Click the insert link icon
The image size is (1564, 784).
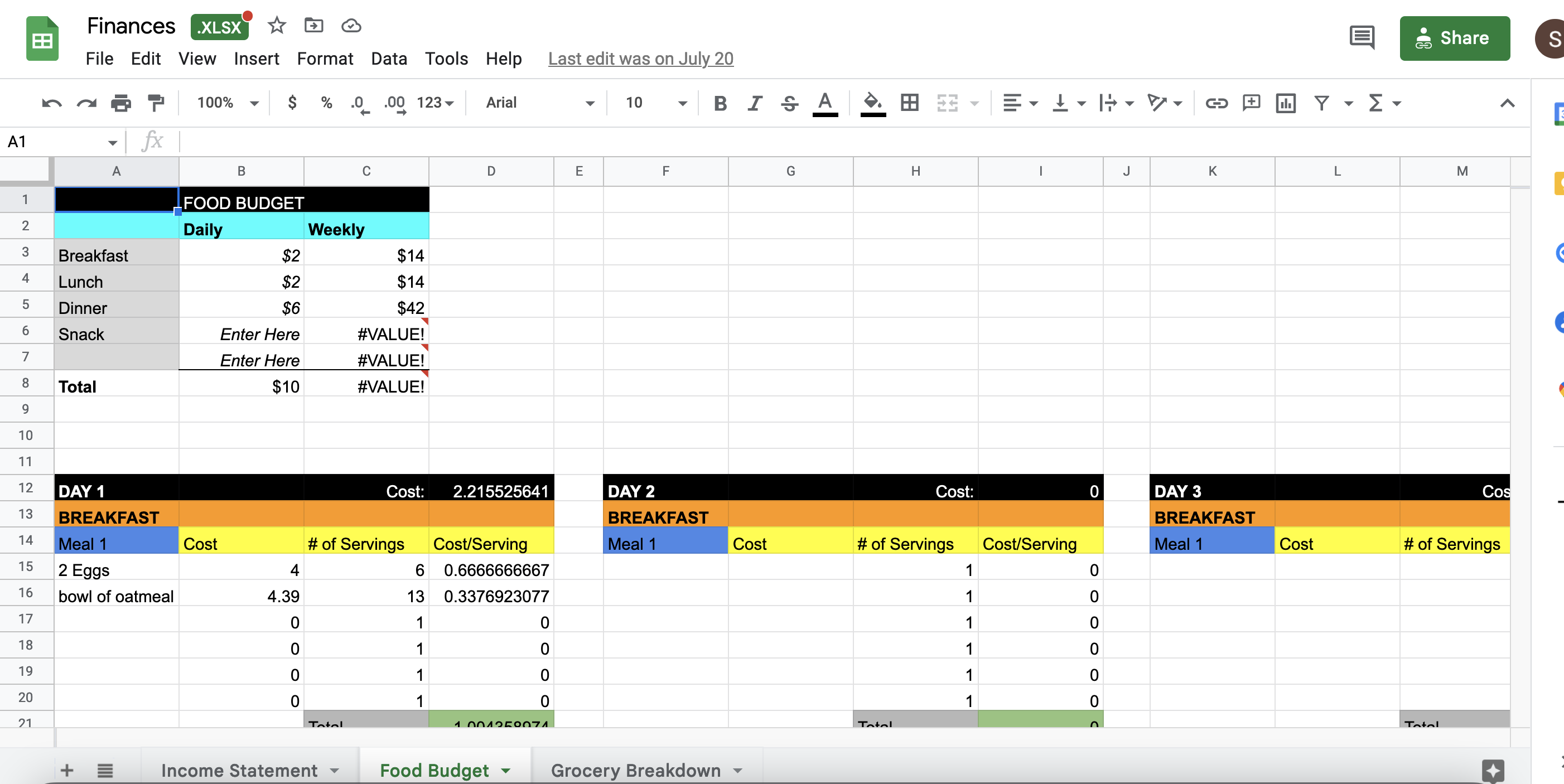pos(1216,103)
